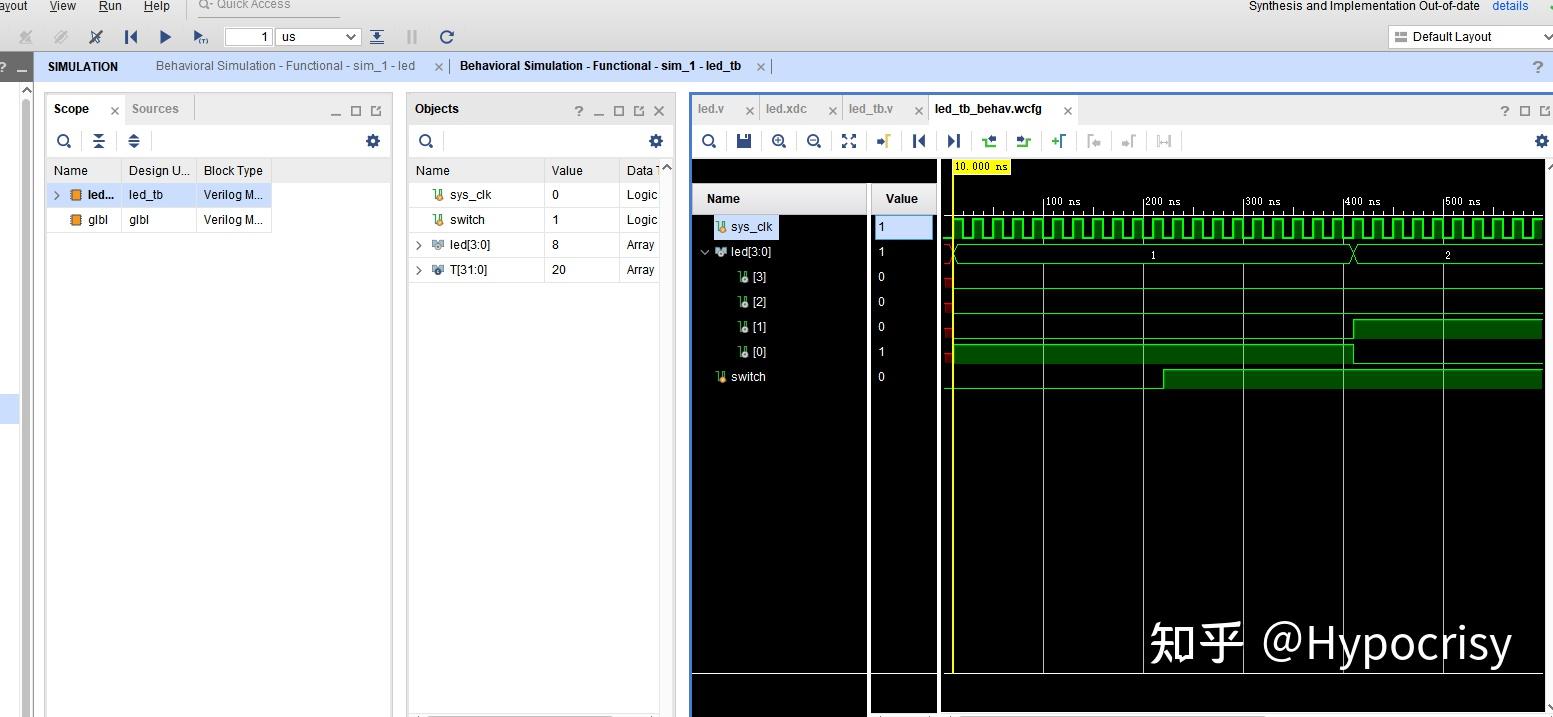
Task: Click the Run All simulation play button
Action: (x=165, y=37)
